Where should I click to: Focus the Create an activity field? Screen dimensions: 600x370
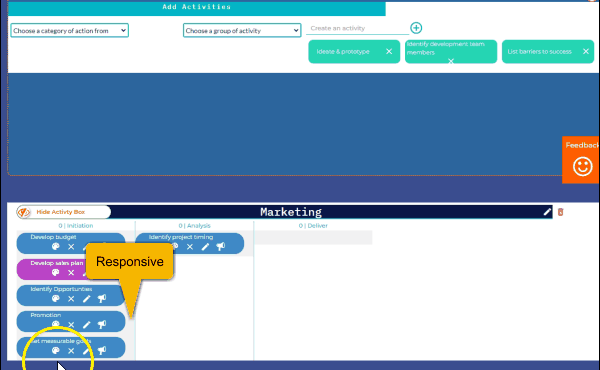(x=357, y=28)
